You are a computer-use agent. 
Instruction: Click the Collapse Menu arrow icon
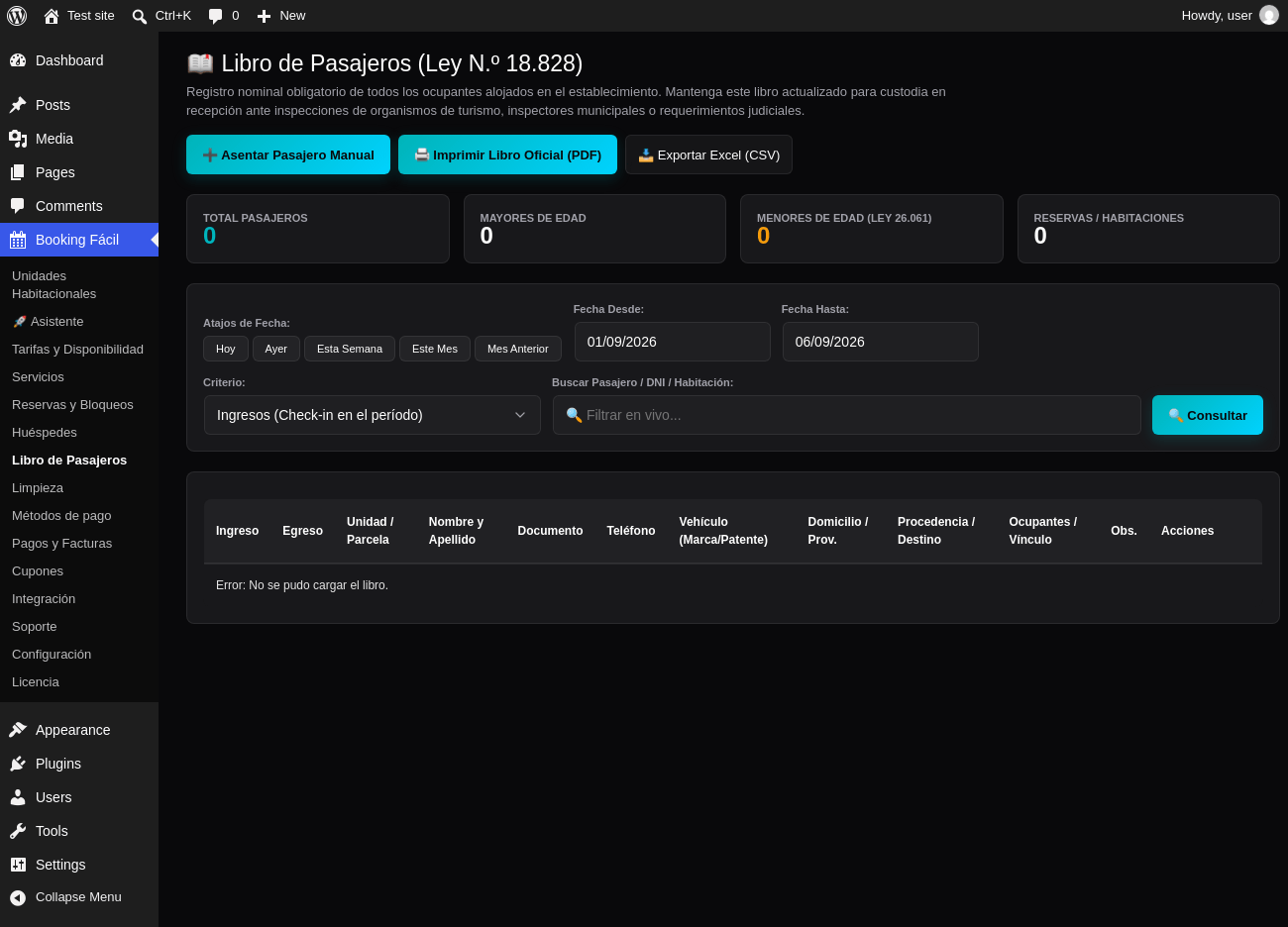click(x=18, y=897)
